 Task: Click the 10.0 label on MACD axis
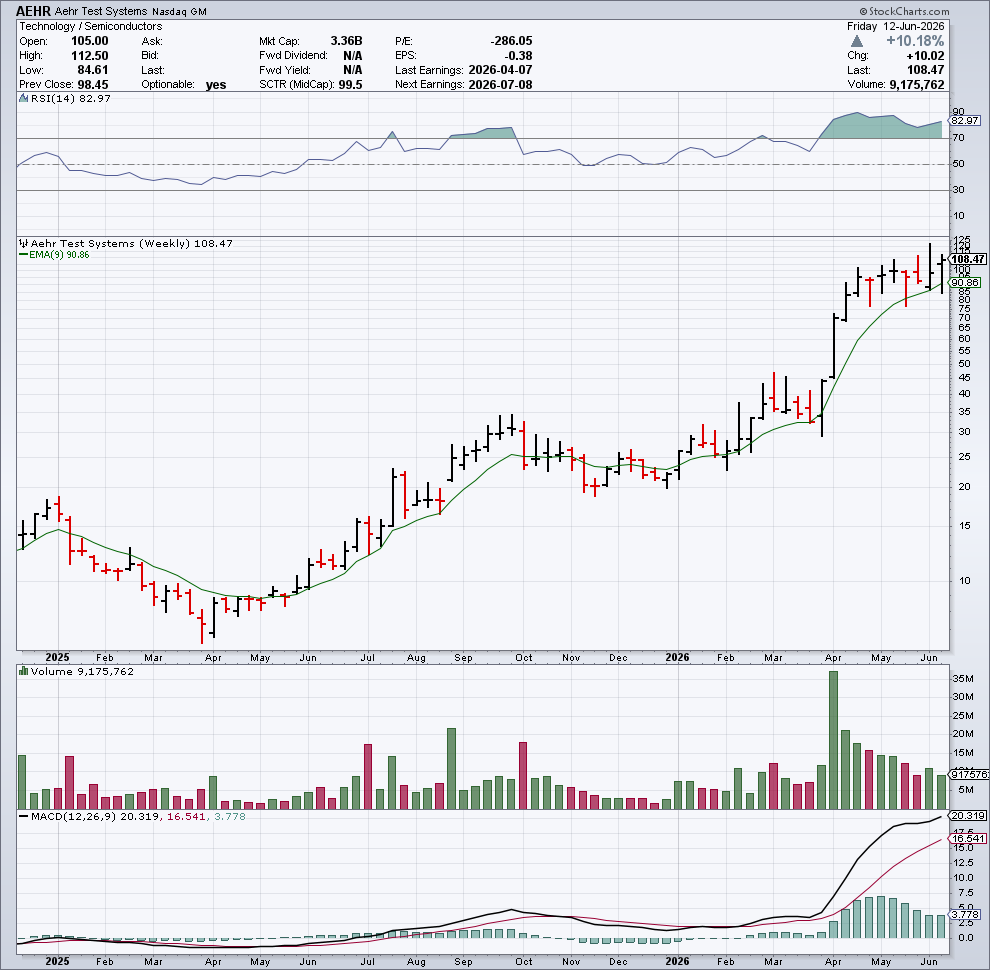[962, 878]
